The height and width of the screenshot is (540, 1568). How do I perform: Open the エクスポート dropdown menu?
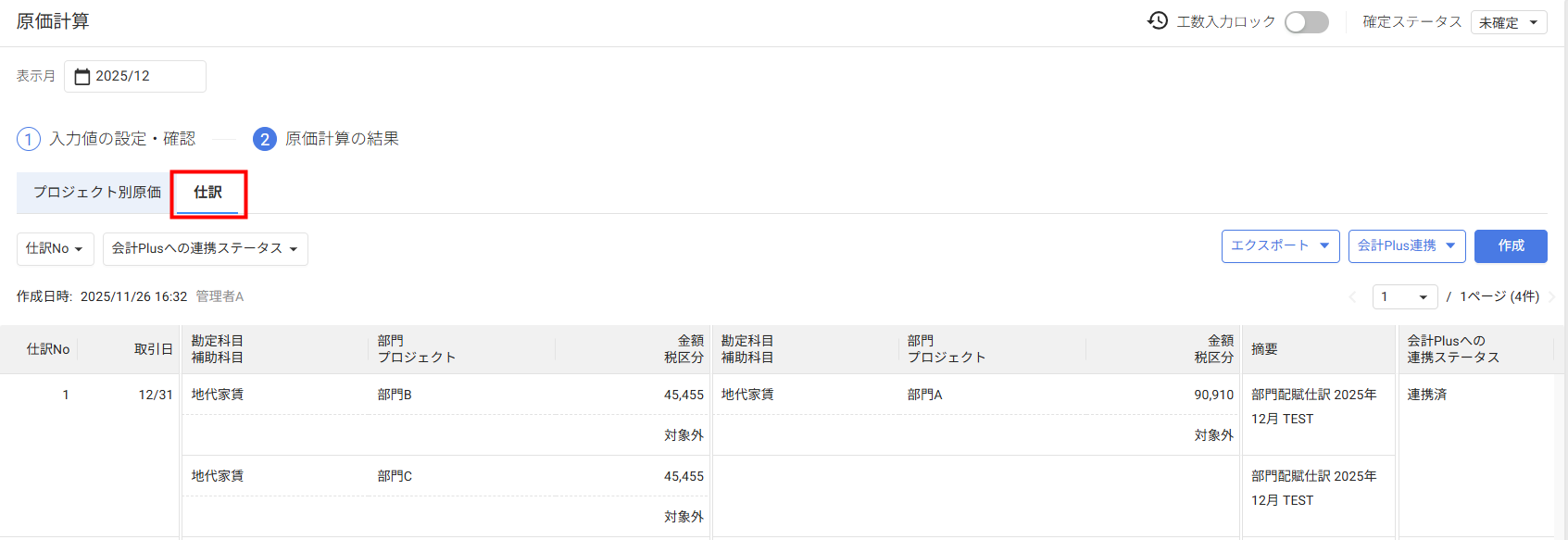point(1280,245)
